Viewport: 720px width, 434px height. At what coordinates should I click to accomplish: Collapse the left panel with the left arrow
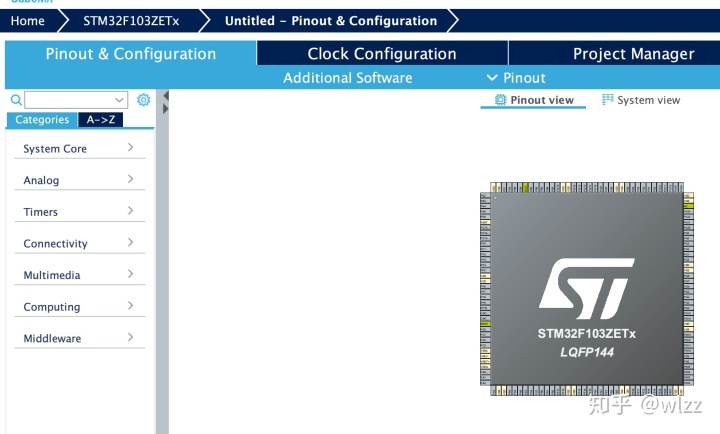pos(166,96)
